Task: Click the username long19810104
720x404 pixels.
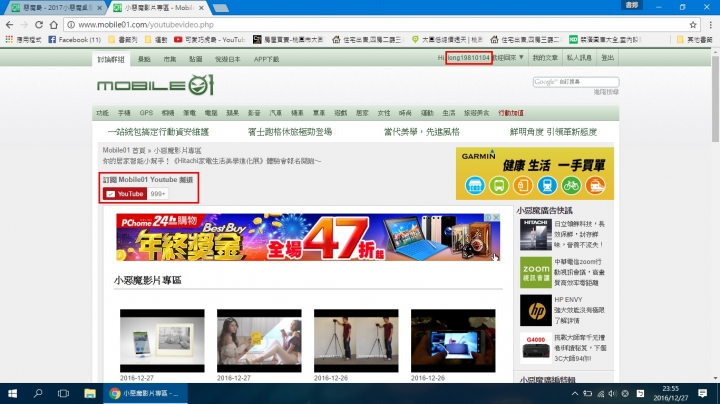Action: (x=468, y=58)
